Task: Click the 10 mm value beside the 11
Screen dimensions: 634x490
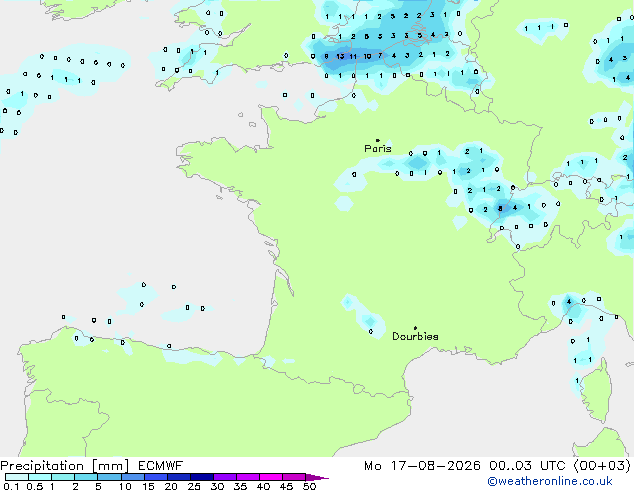Action: [367, 57]
